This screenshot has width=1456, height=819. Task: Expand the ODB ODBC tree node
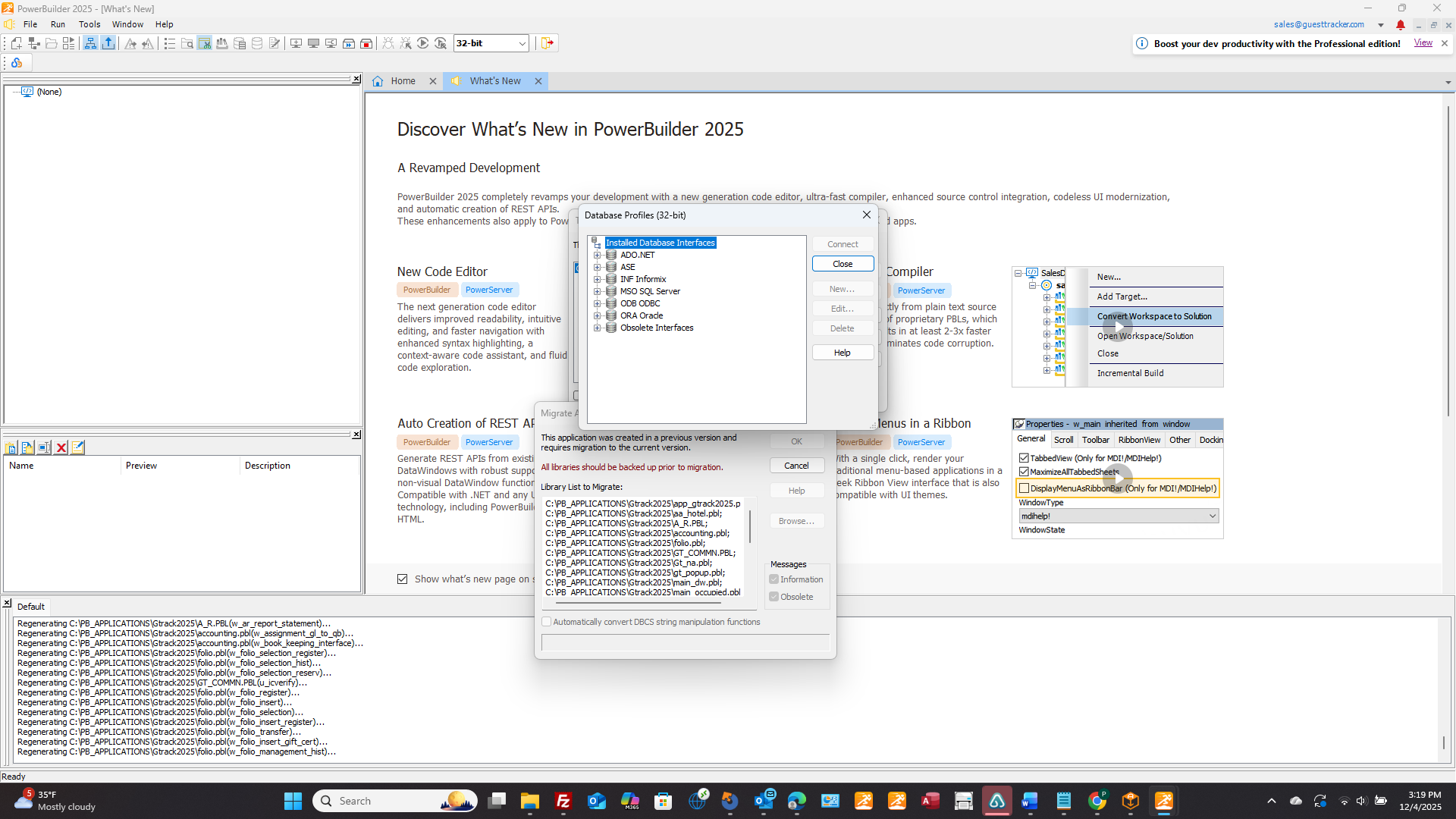coord(597,303)
